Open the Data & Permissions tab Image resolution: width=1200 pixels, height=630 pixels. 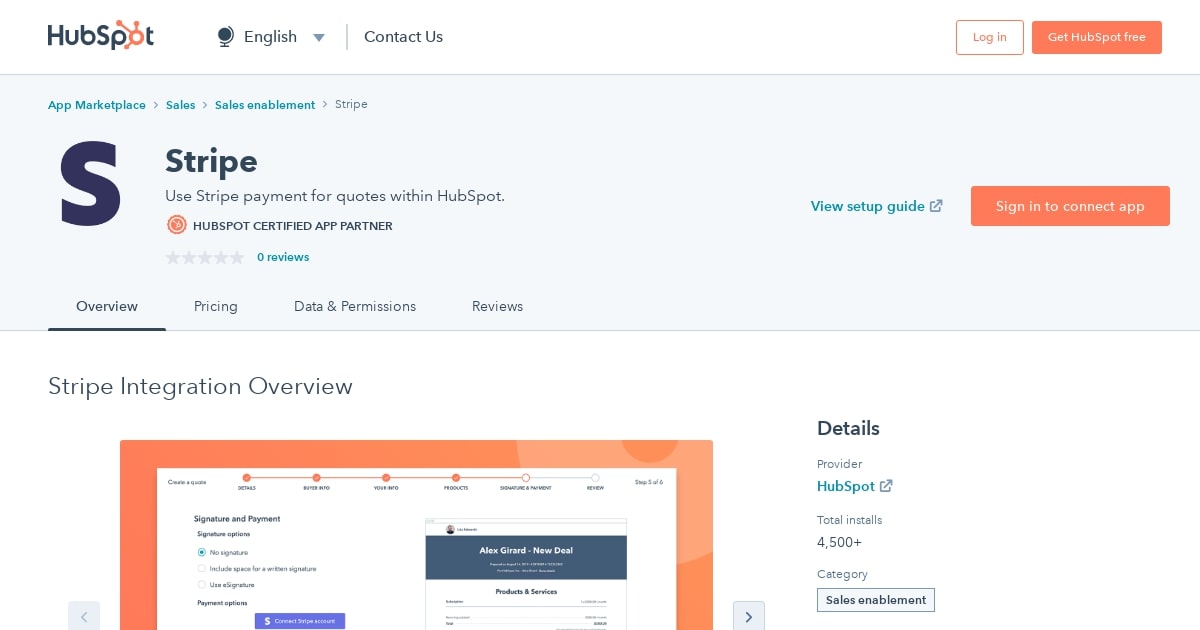(355, 307)
